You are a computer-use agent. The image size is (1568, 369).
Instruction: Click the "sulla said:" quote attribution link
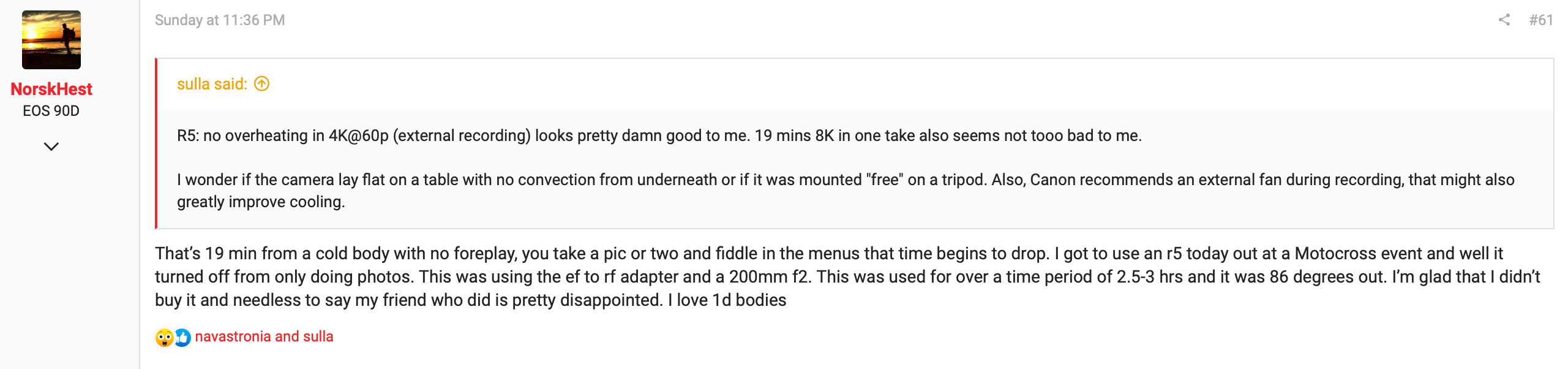[x=212, y=84]
